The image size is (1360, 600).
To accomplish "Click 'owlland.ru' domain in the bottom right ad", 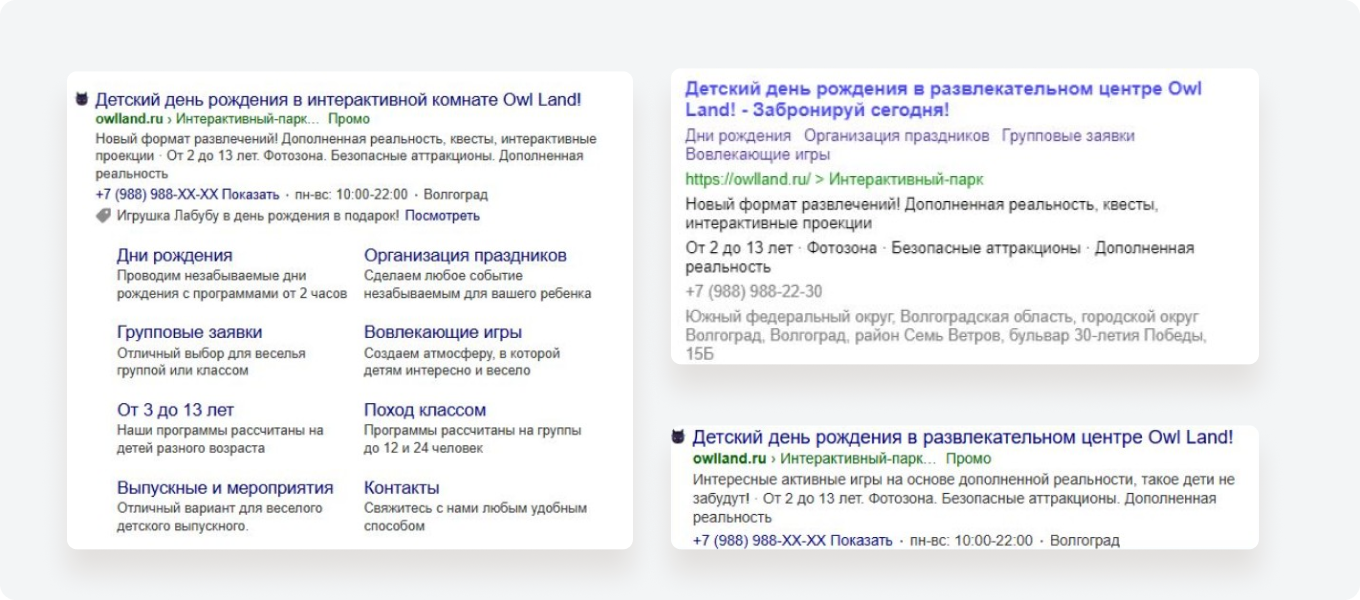I will [x=729, y=459].
